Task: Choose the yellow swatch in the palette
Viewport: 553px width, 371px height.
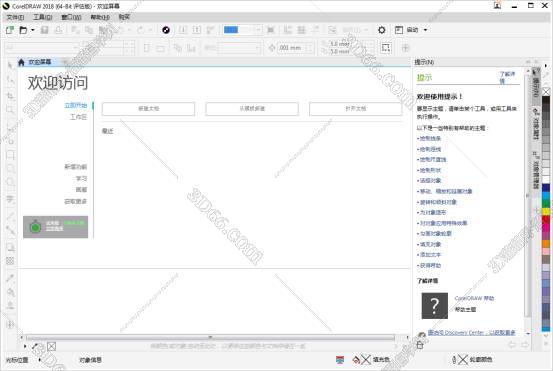Action: pos(546,211)
